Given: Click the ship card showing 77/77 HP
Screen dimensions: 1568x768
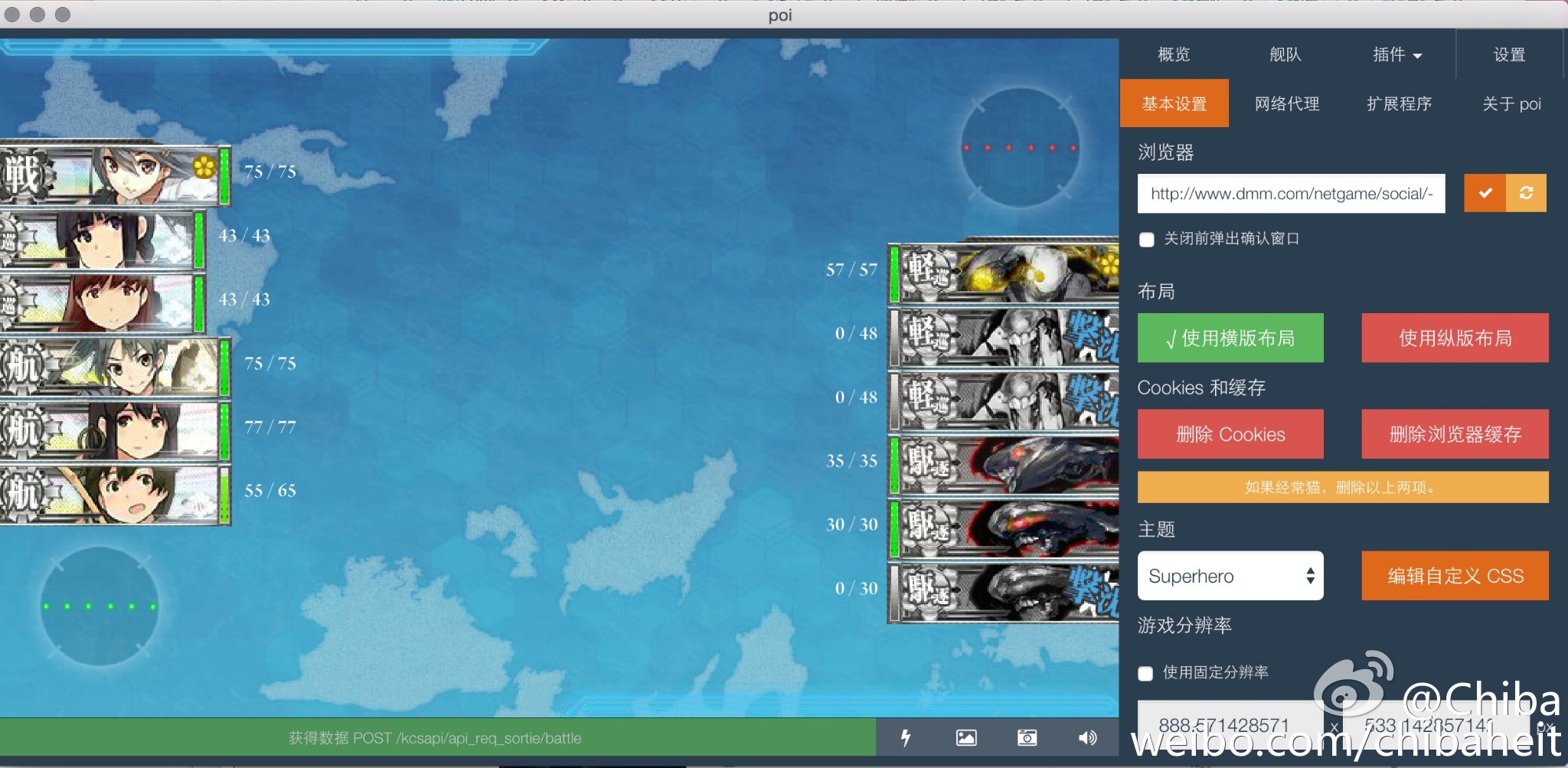Looking at the screenshot, I should point(115,430).
